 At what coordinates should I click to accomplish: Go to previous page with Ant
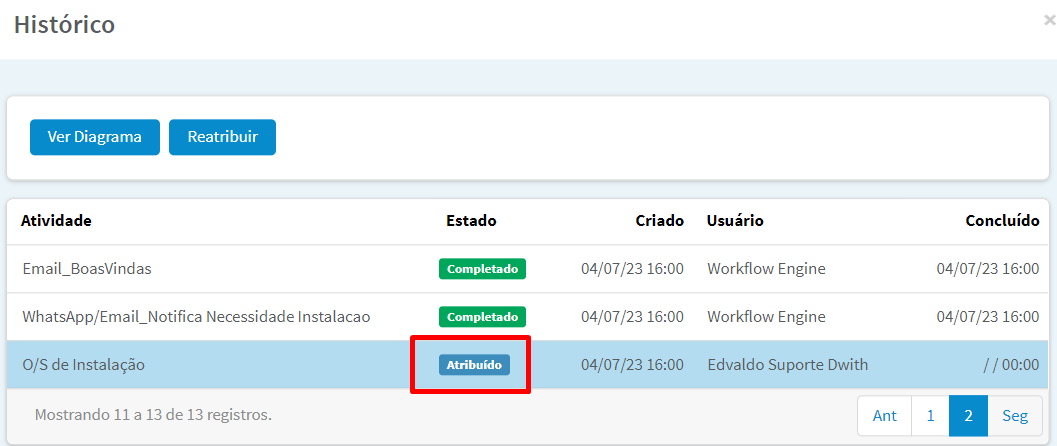(x=884, y=416)
